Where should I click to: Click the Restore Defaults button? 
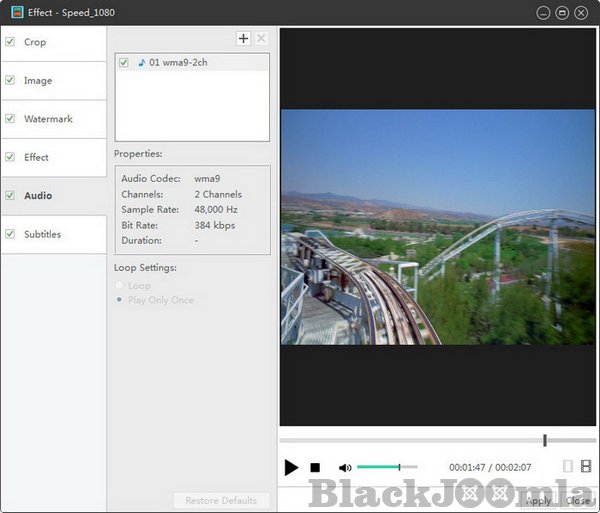click(220, 500)
